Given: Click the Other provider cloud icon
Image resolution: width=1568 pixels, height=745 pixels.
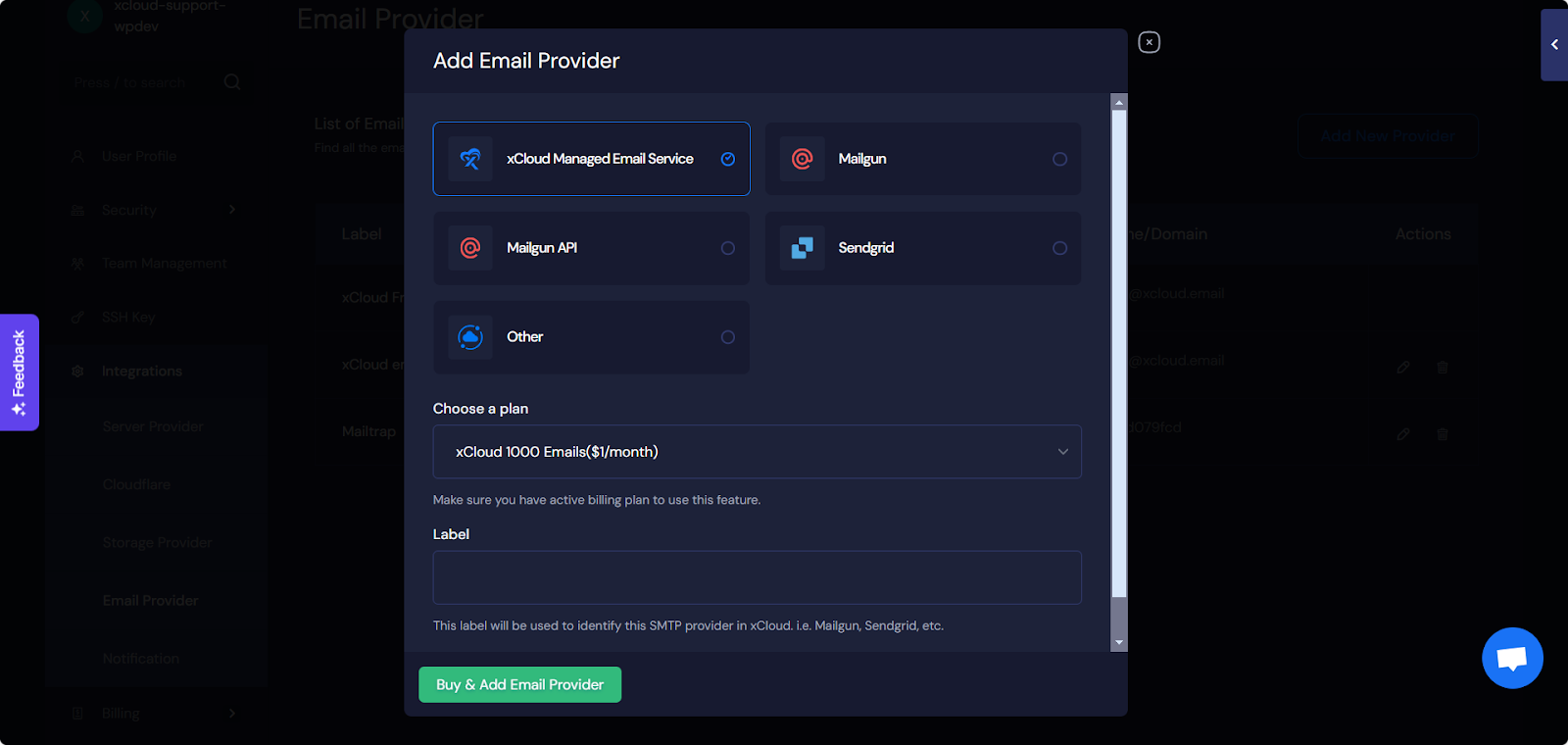Looking at the screenshot, I should pyautogui.click(x=470, y=337).
